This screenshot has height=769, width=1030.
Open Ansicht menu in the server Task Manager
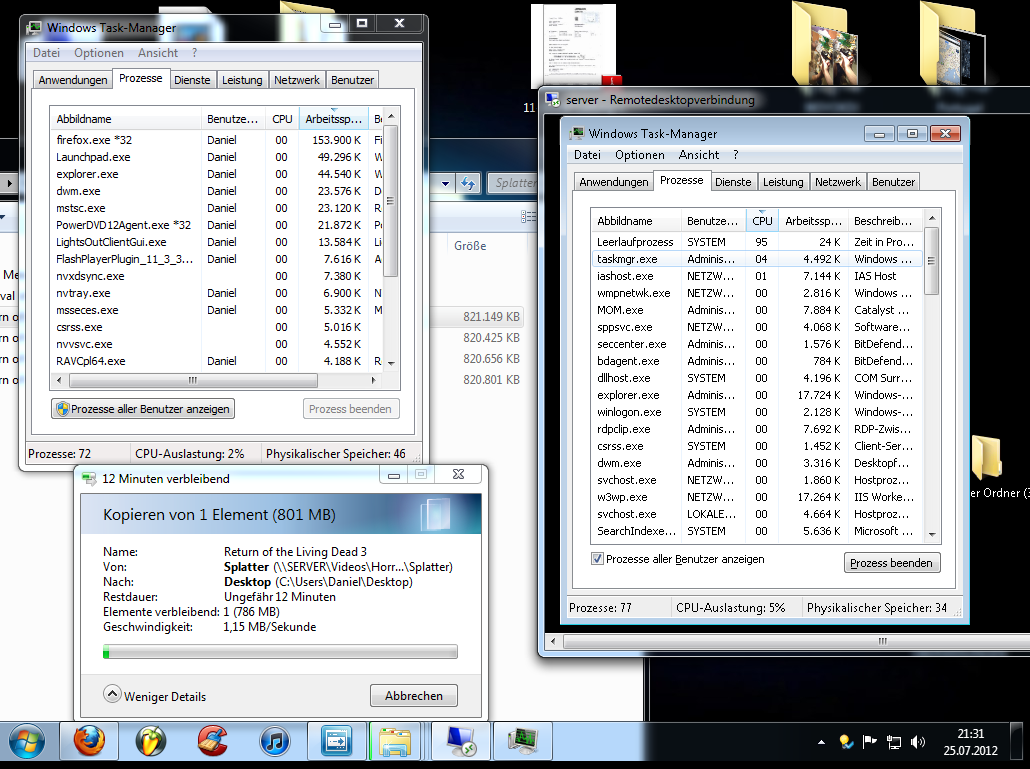pyautogui.click(x=699, y=155)
